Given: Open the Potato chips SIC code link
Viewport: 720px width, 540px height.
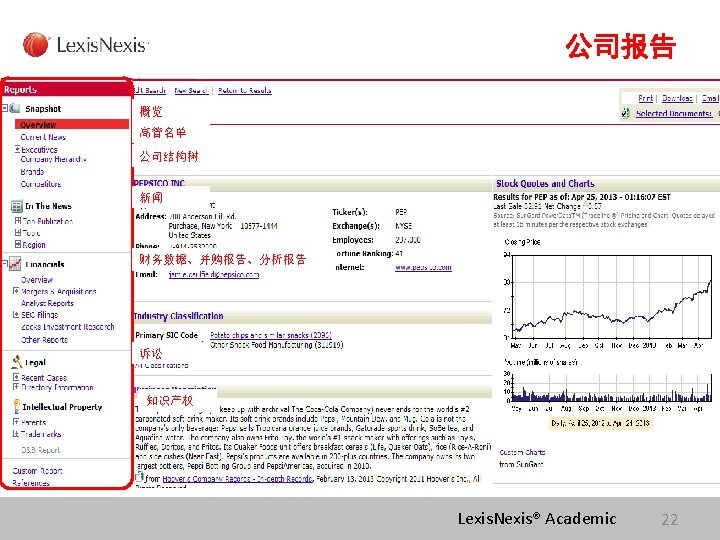Looking at the screenshot, I should coord(270,335).
